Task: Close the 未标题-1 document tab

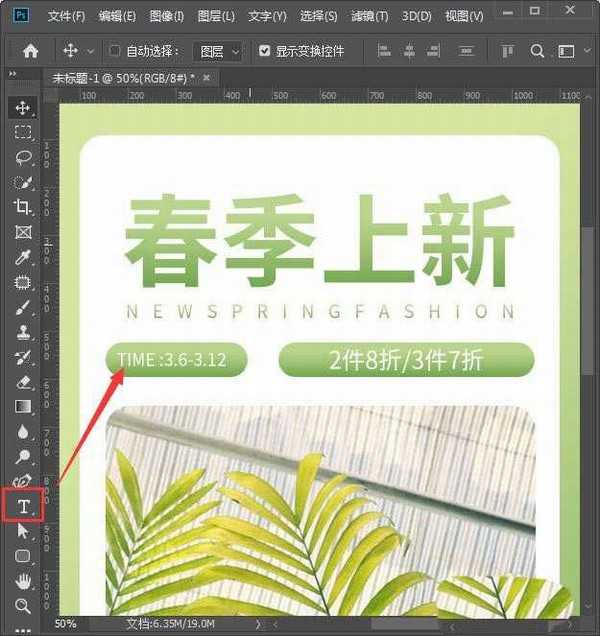Action: 207,77
